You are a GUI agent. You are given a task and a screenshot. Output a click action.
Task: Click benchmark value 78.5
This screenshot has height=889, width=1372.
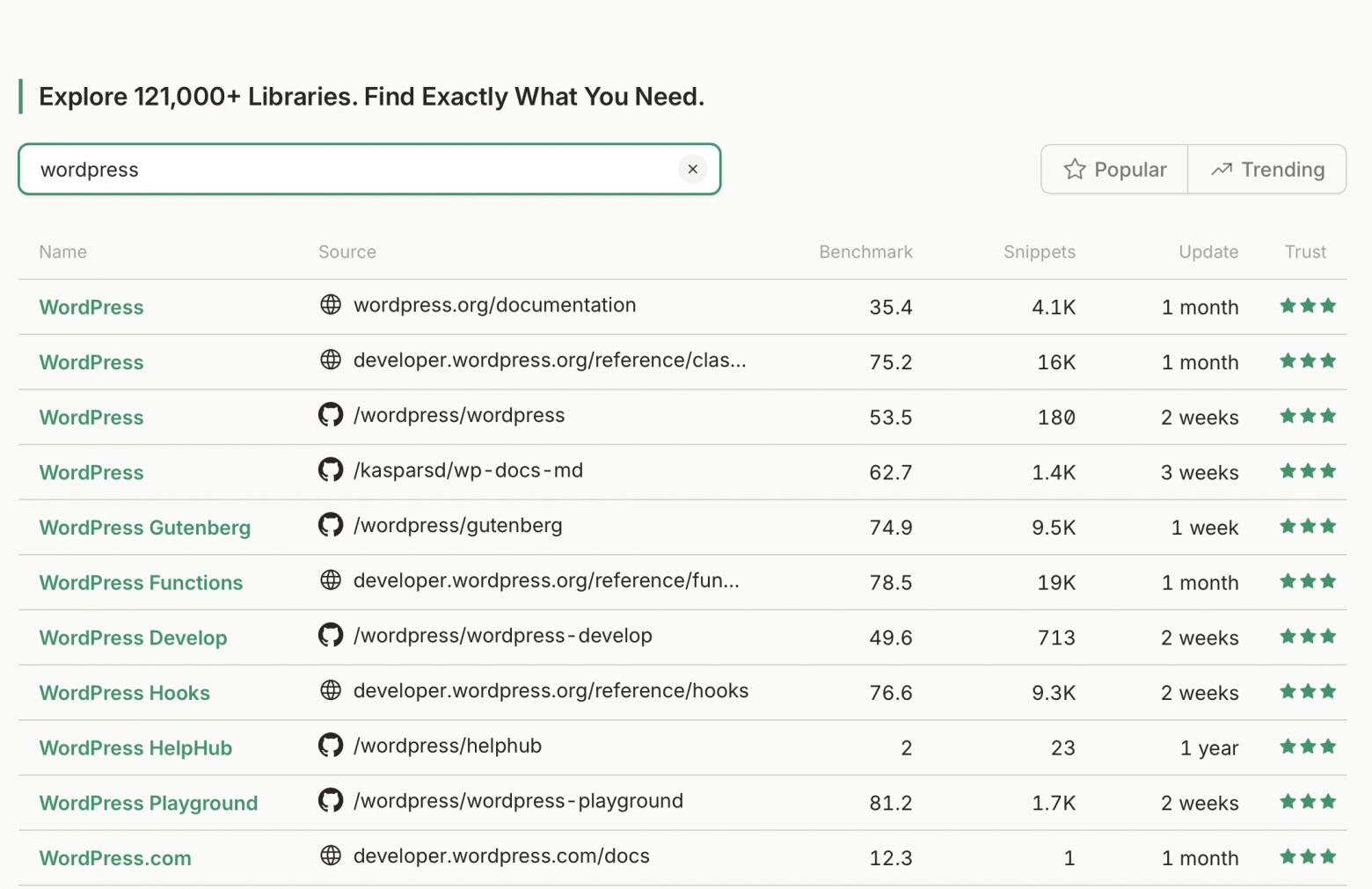(891, 582)
